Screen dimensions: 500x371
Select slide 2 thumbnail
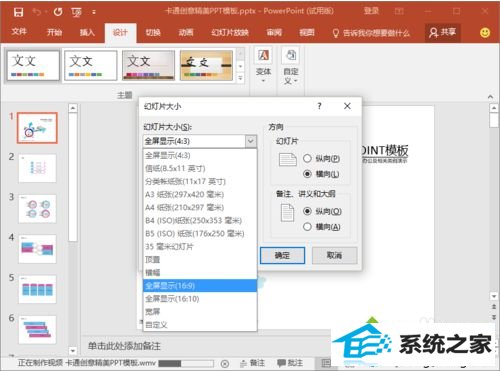click(37, 168)
